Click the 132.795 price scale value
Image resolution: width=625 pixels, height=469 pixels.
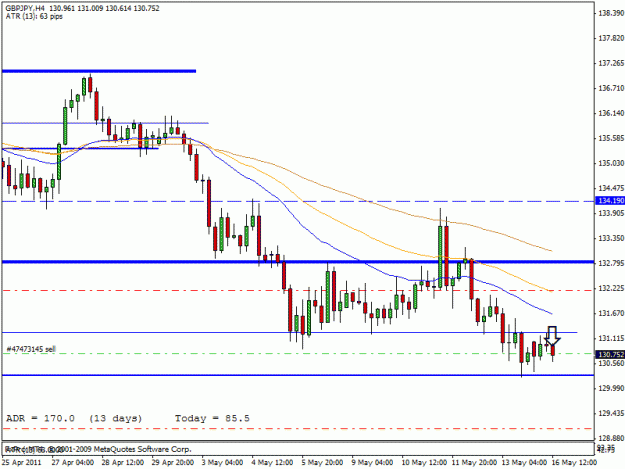tap(611, 263)
